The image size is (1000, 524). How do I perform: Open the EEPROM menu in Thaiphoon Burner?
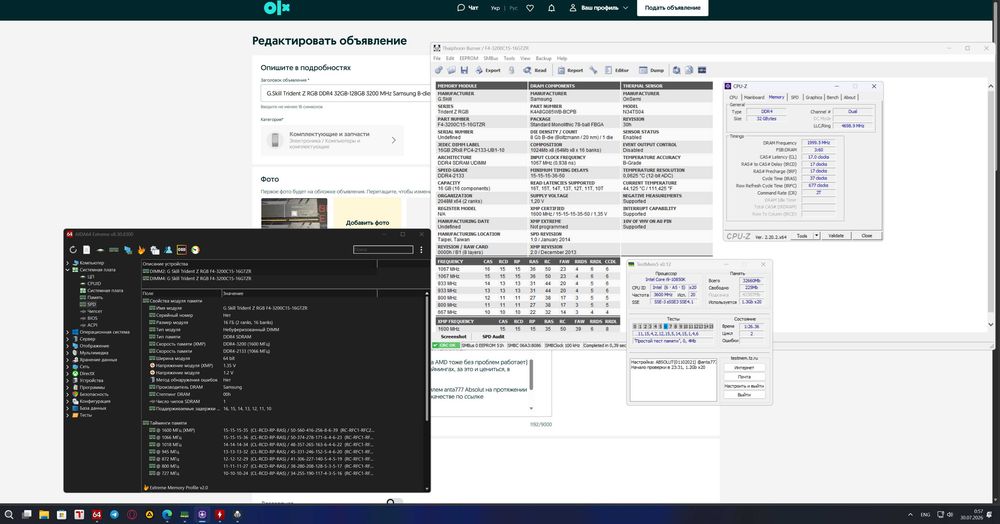(x=468, y=58)
